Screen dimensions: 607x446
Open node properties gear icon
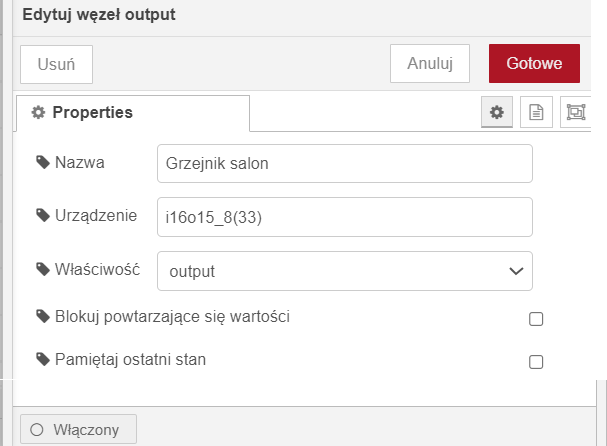pos(497,112)
